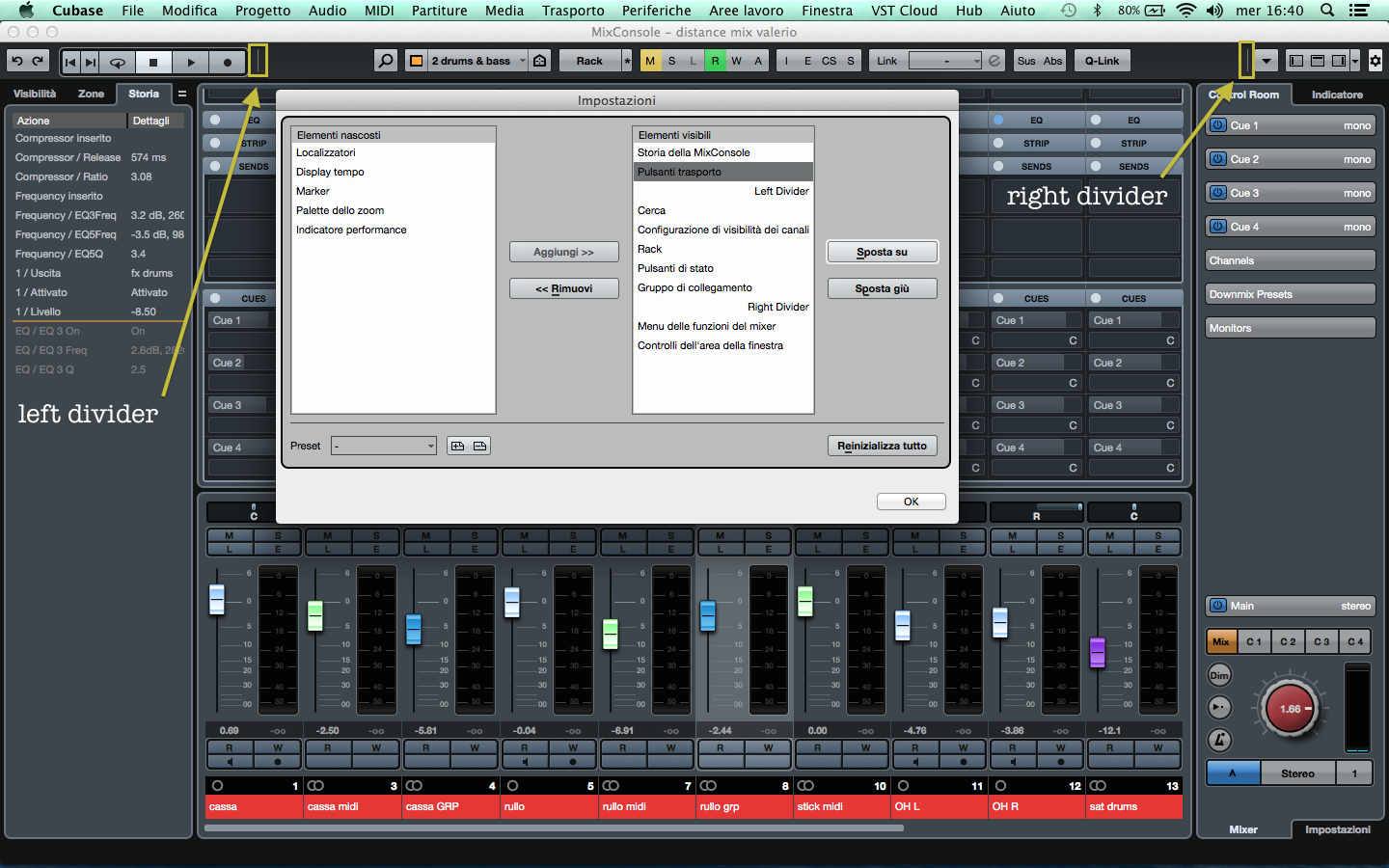Go to previous marker transport button
The height and width of the screenshot is (868, 1389).
tap(70, 62)
